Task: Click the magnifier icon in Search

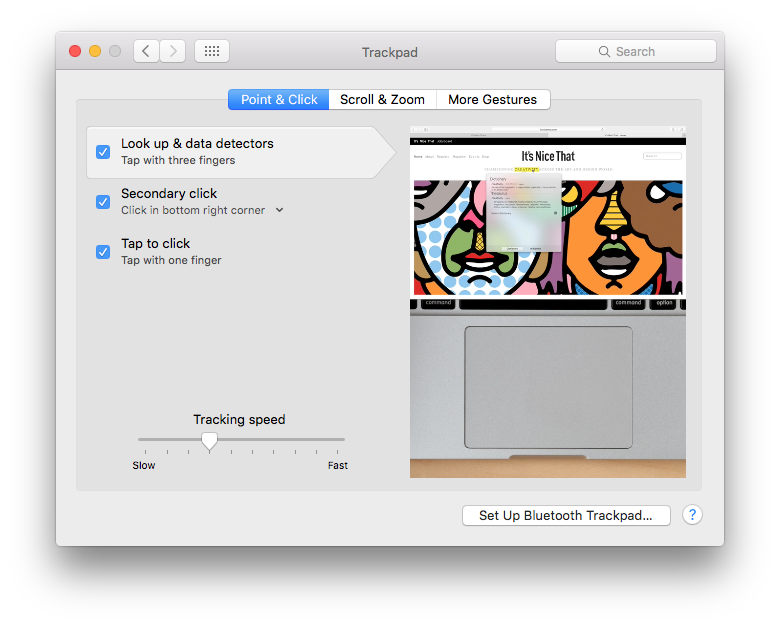Action: 604,52
